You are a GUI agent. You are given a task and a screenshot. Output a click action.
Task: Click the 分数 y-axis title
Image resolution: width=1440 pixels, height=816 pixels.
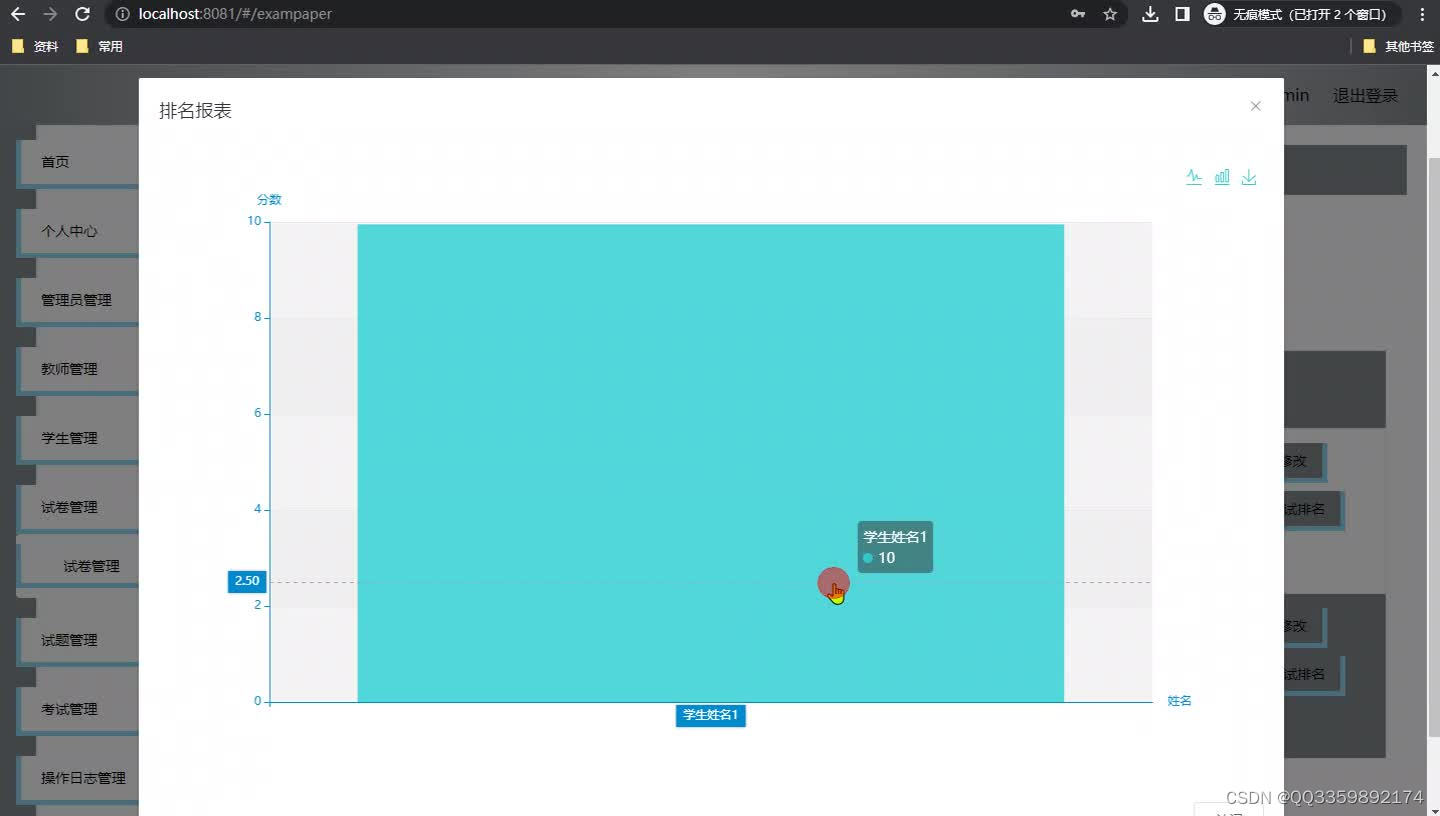tap(269, 200)
